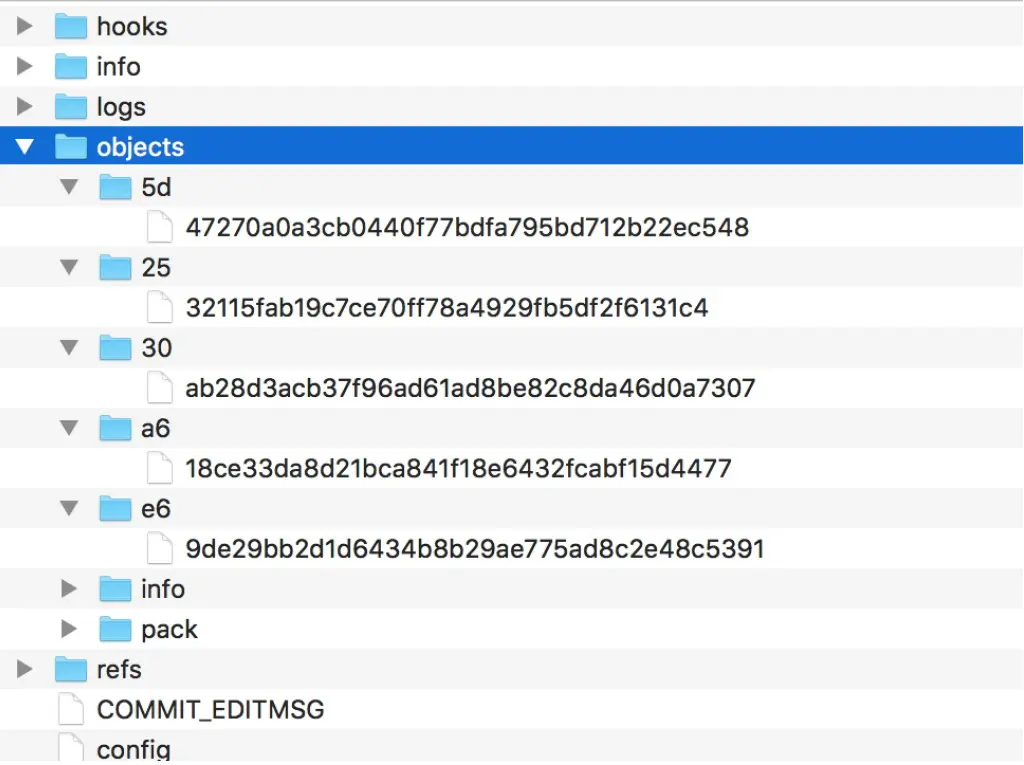Select file 18ce33da8d21bca841f18e6432fcabf15d4477
Screen dimensions: 1024x765
(458, 468)
